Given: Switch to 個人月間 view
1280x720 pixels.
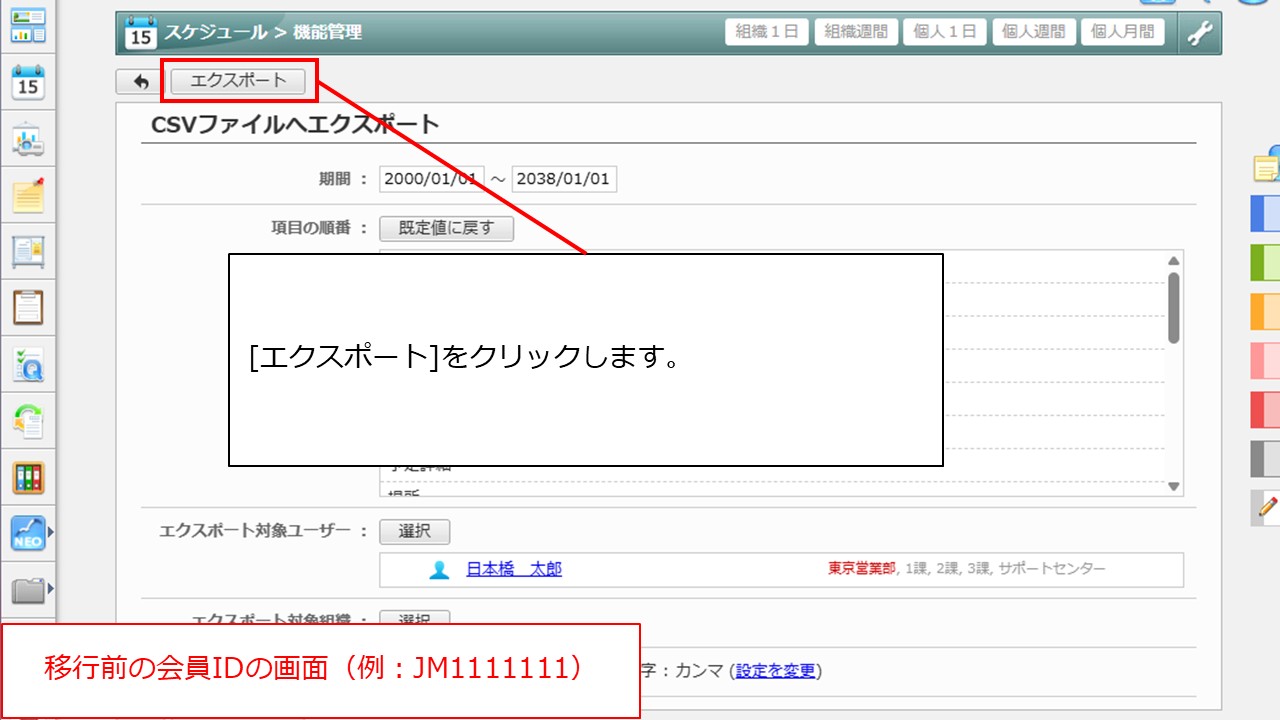Looking at the screenshot, I should pyautogui.click(x=1122, y=32).
